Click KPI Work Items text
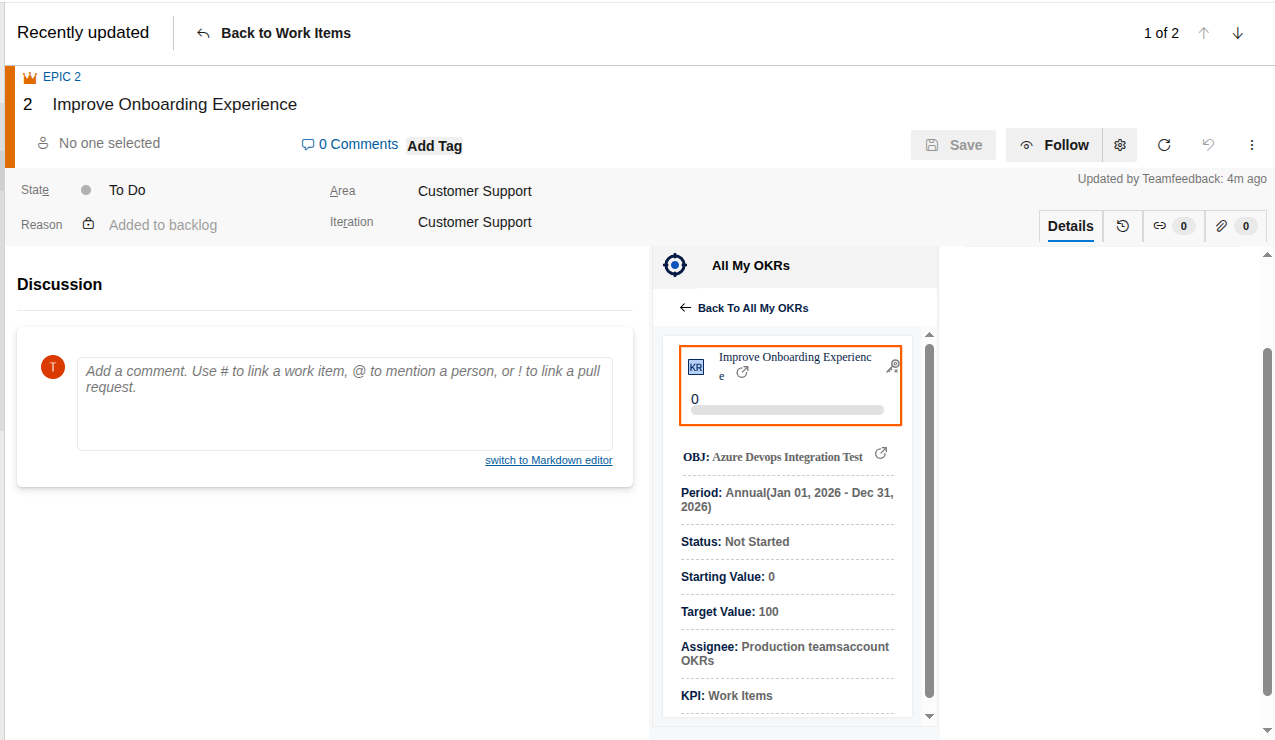Screen dimensions: 1275x740 click(x=727, y=696)
